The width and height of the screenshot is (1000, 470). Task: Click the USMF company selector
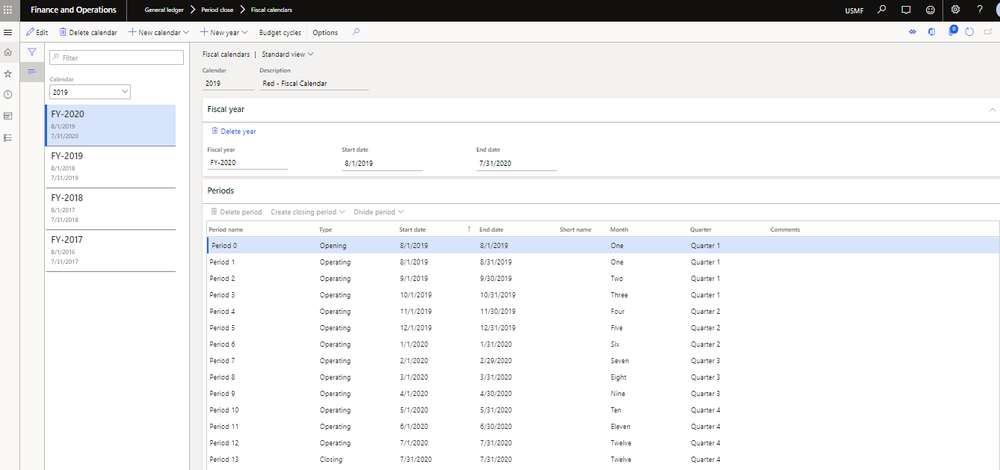(854, 10)
